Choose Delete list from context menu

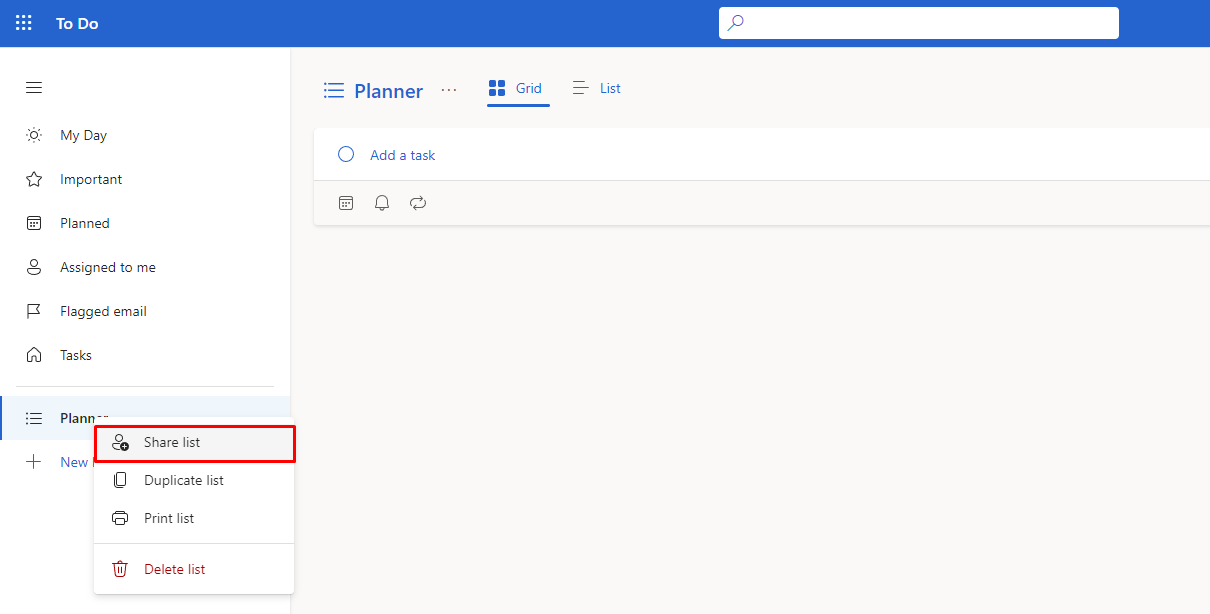pyautogui.click(x=194, y=569)
